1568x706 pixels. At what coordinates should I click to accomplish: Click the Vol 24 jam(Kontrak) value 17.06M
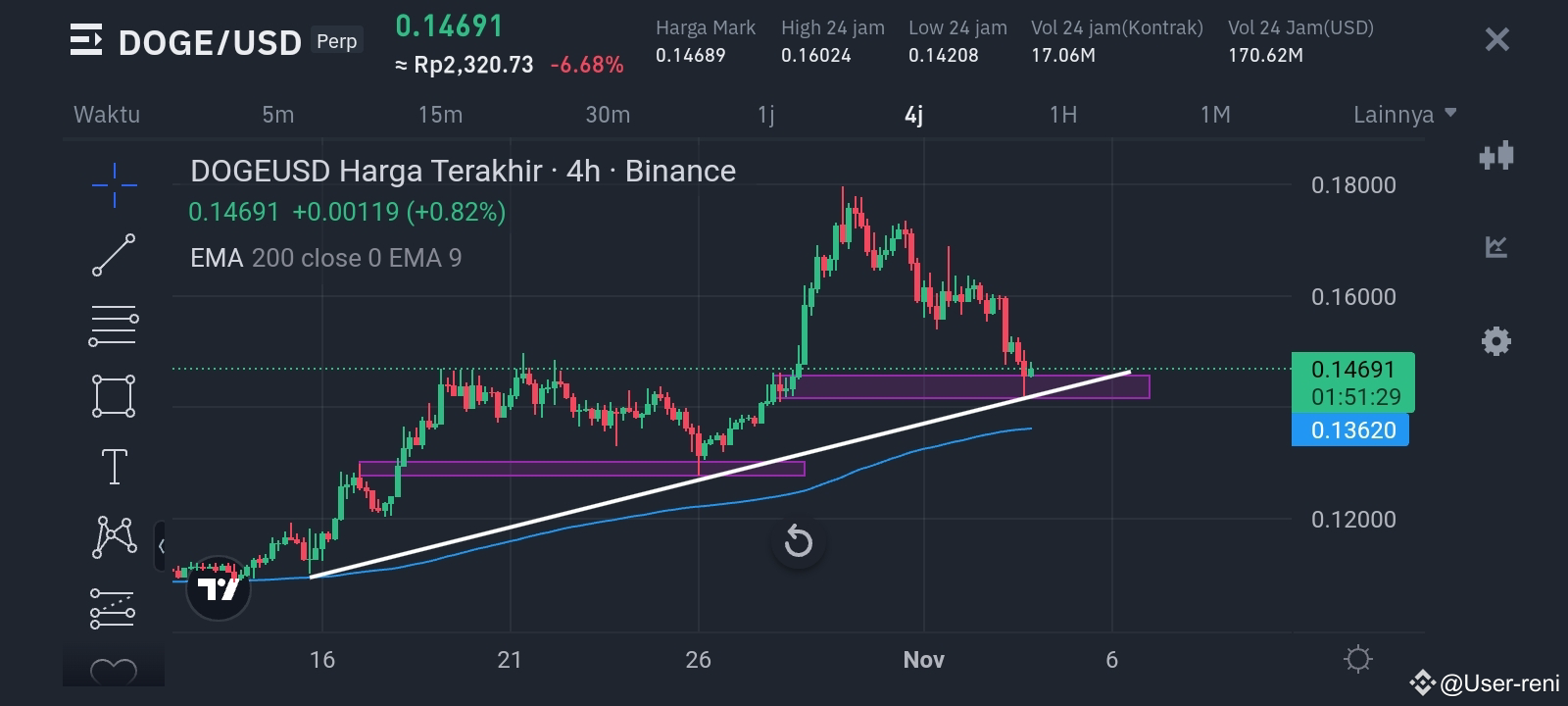[x=1063, y=55]
